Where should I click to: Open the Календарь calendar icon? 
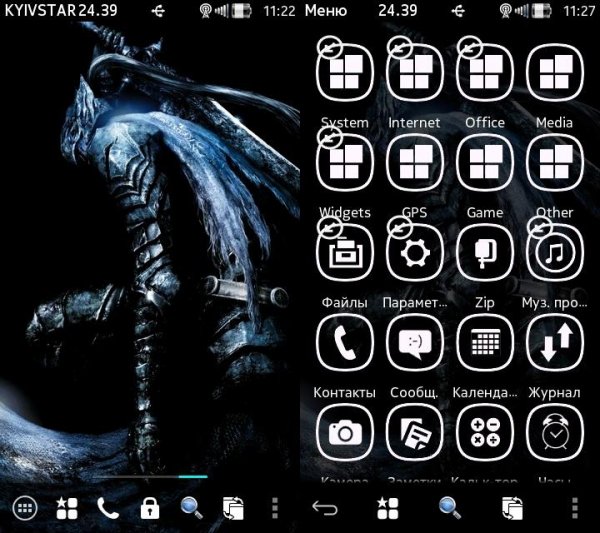coord(485,342)
